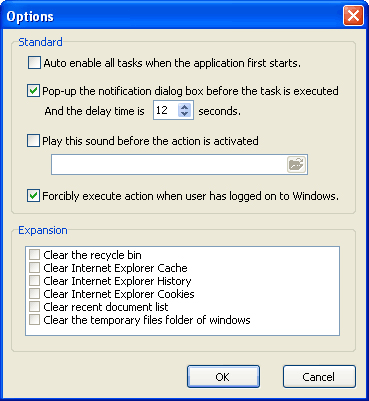This screenshot has height=401, width=369.
Task: Tick Clear temporary files folder of windows
Action: [34, 320]
